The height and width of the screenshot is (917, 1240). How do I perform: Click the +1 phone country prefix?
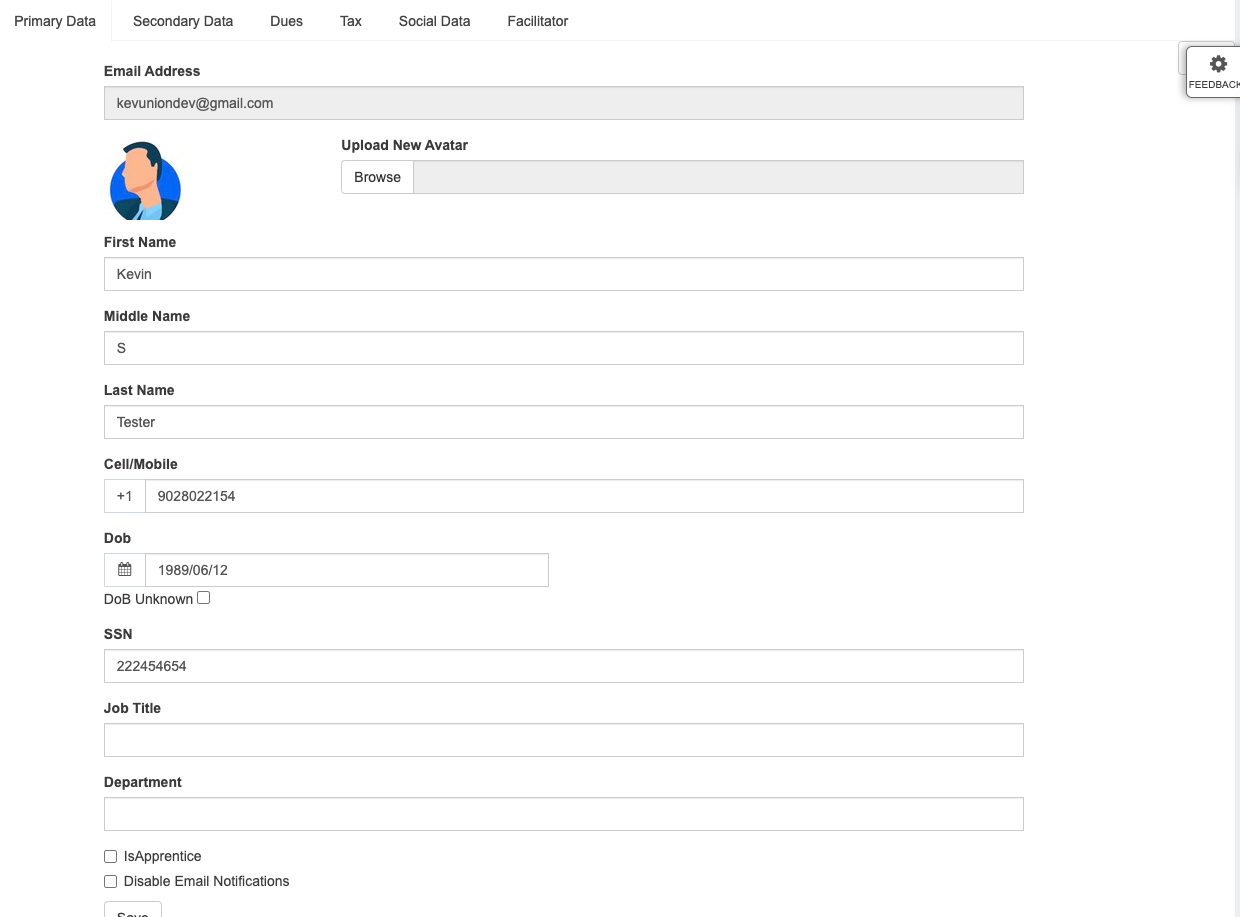pyautogui.click(x=124, y=495)
